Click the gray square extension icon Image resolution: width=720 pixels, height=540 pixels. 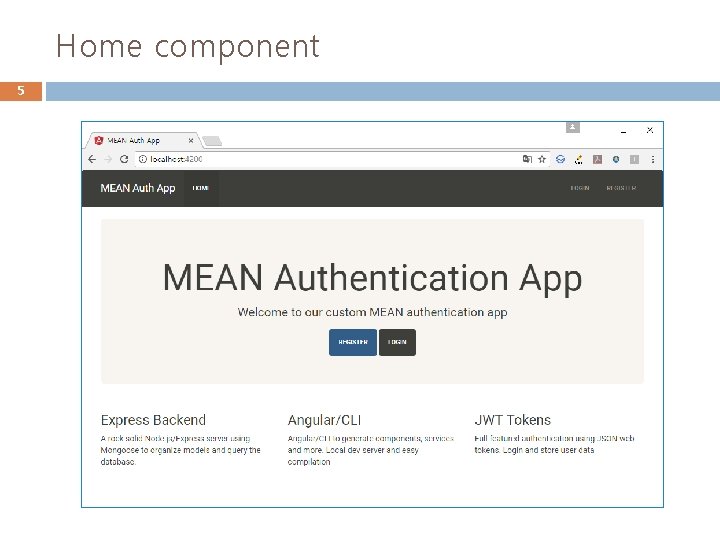pos(634,159)
